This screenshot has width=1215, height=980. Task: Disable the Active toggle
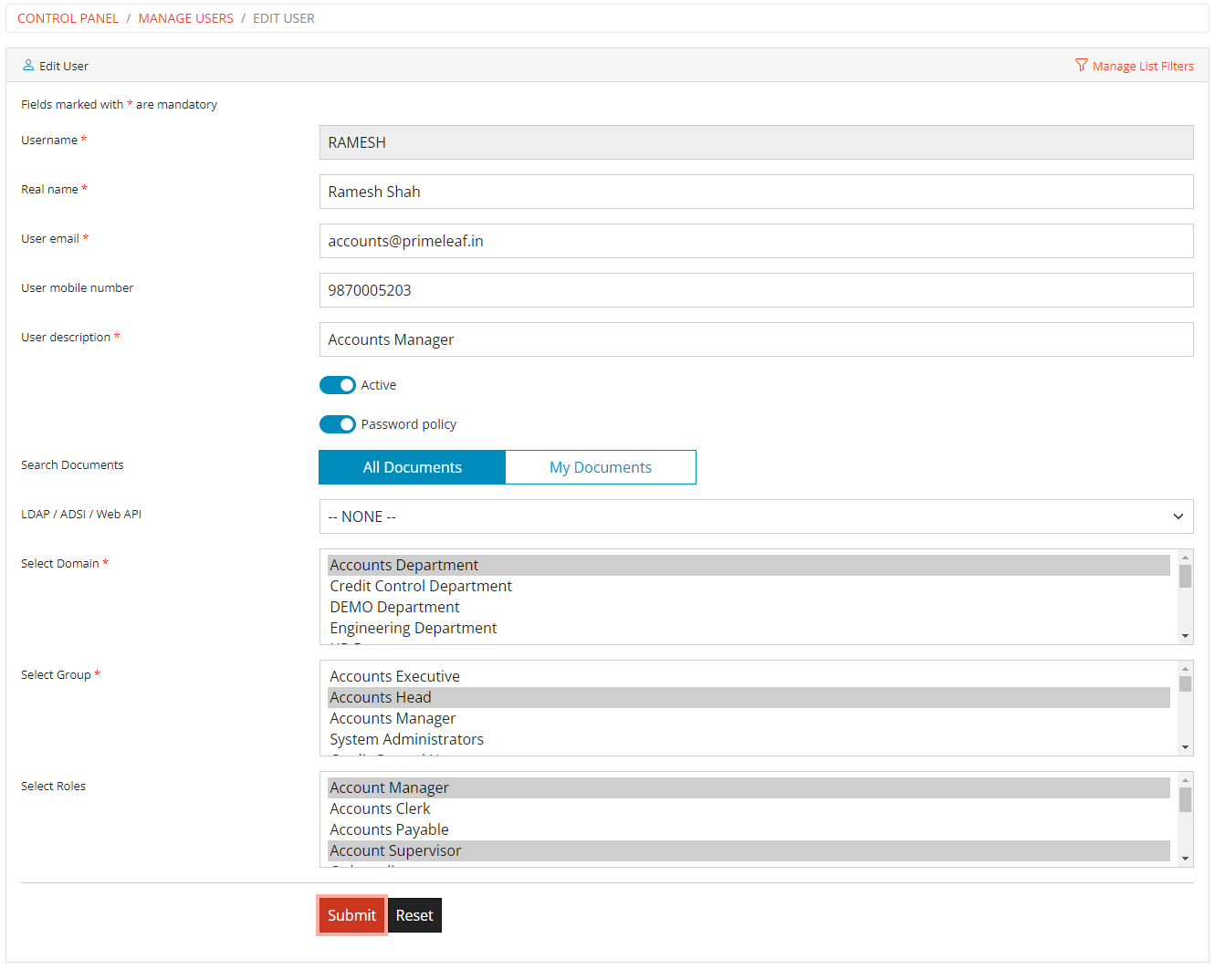338,384
